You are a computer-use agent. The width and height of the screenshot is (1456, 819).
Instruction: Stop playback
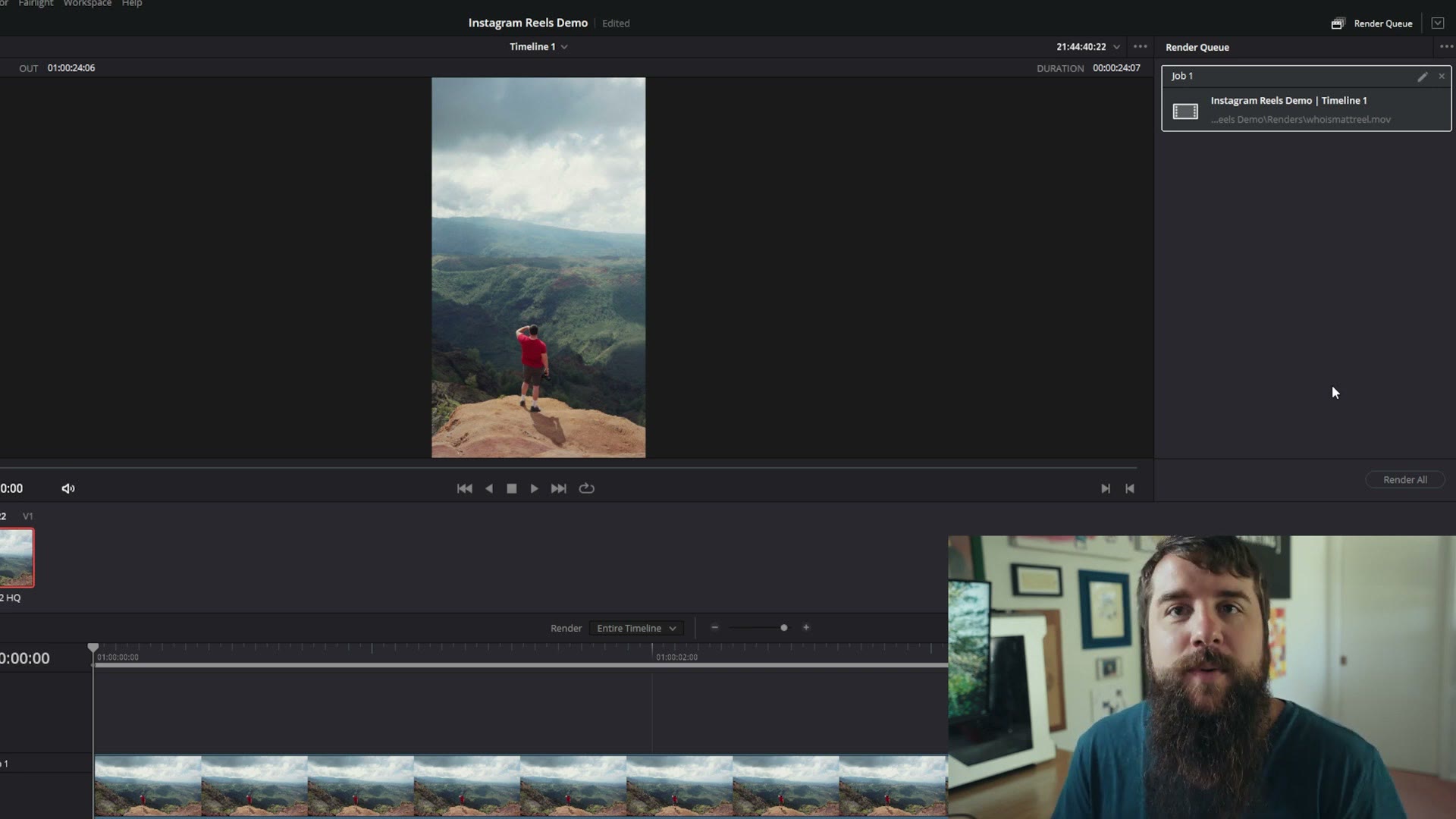tap(512, 489)
